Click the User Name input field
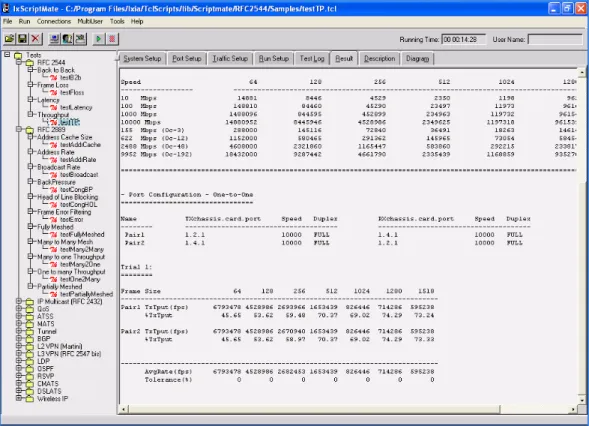 tap(554, 39)
